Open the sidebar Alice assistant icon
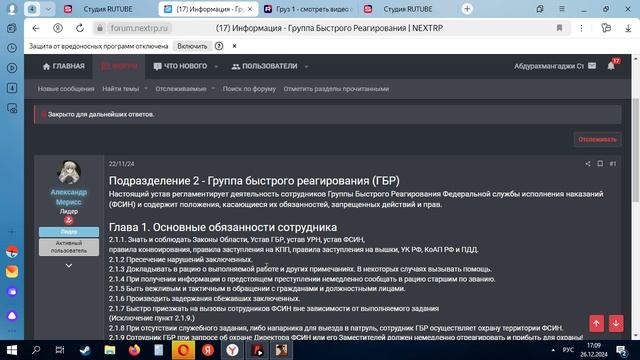Image resolution: width=640 pixels, height=360 pixels. pos(12,316)
